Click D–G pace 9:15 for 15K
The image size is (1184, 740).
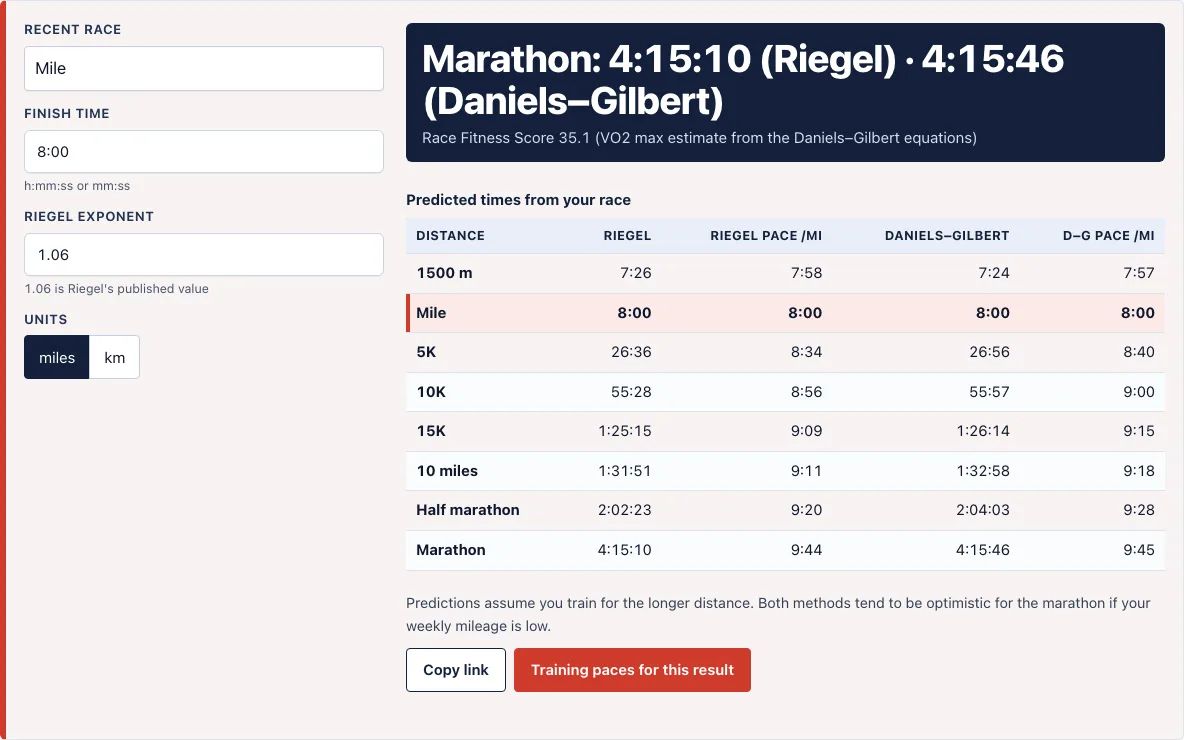tap(1139, 431)
